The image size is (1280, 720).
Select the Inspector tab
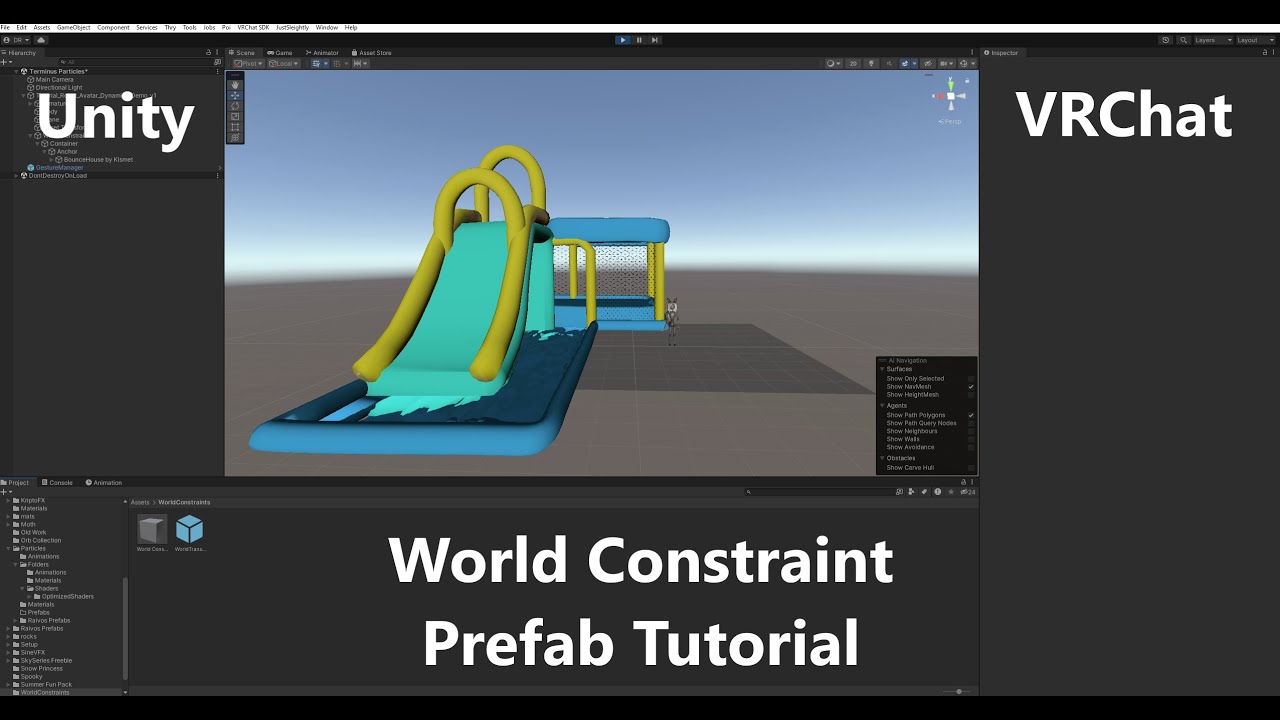[x=1001, y=52]
